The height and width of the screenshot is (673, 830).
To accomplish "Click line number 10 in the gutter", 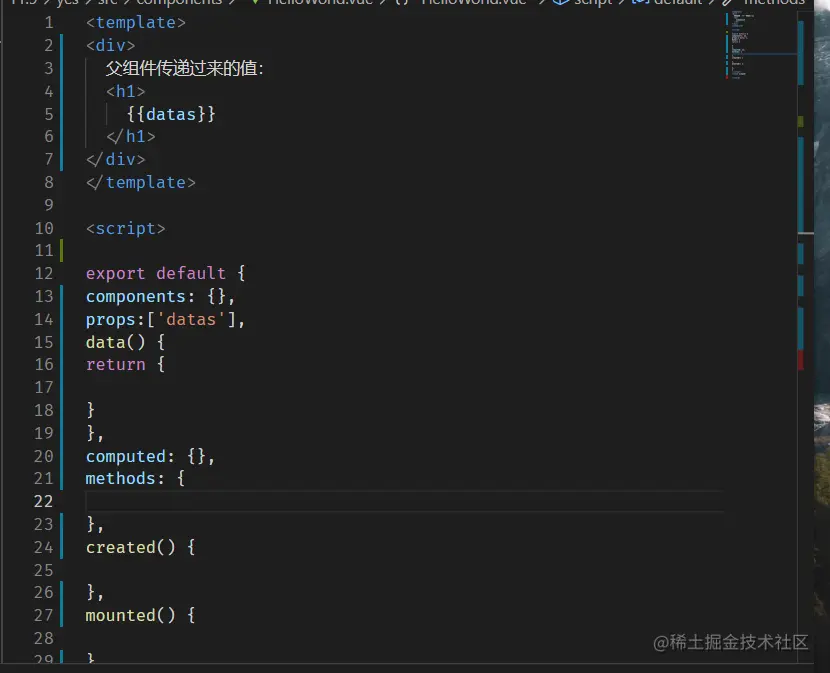I will pos(44,228).
